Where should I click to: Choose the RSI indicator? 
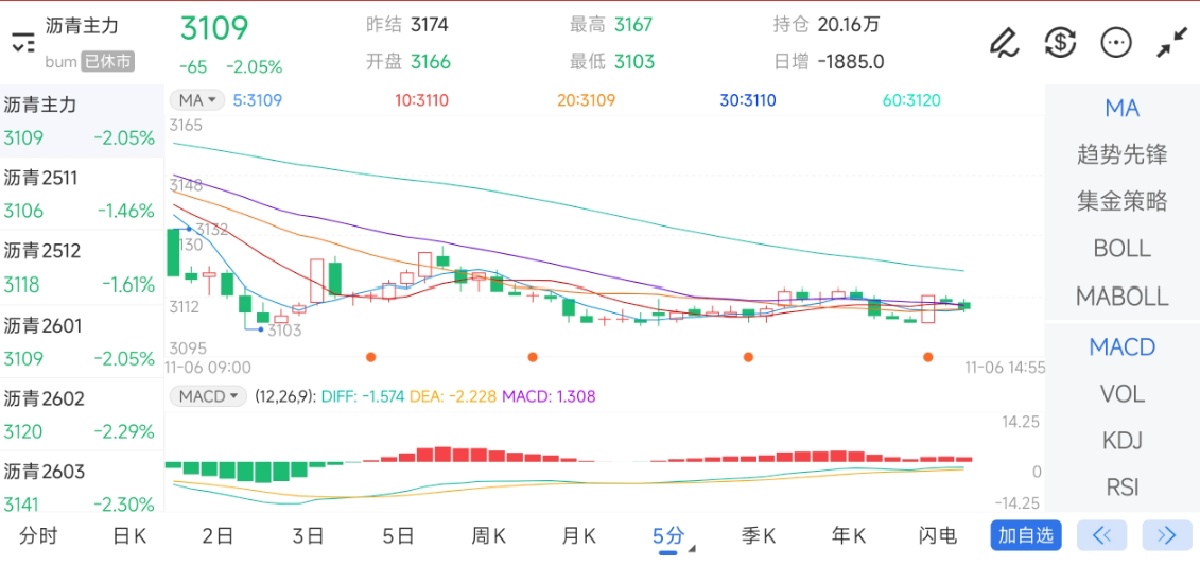[1122, 487]
